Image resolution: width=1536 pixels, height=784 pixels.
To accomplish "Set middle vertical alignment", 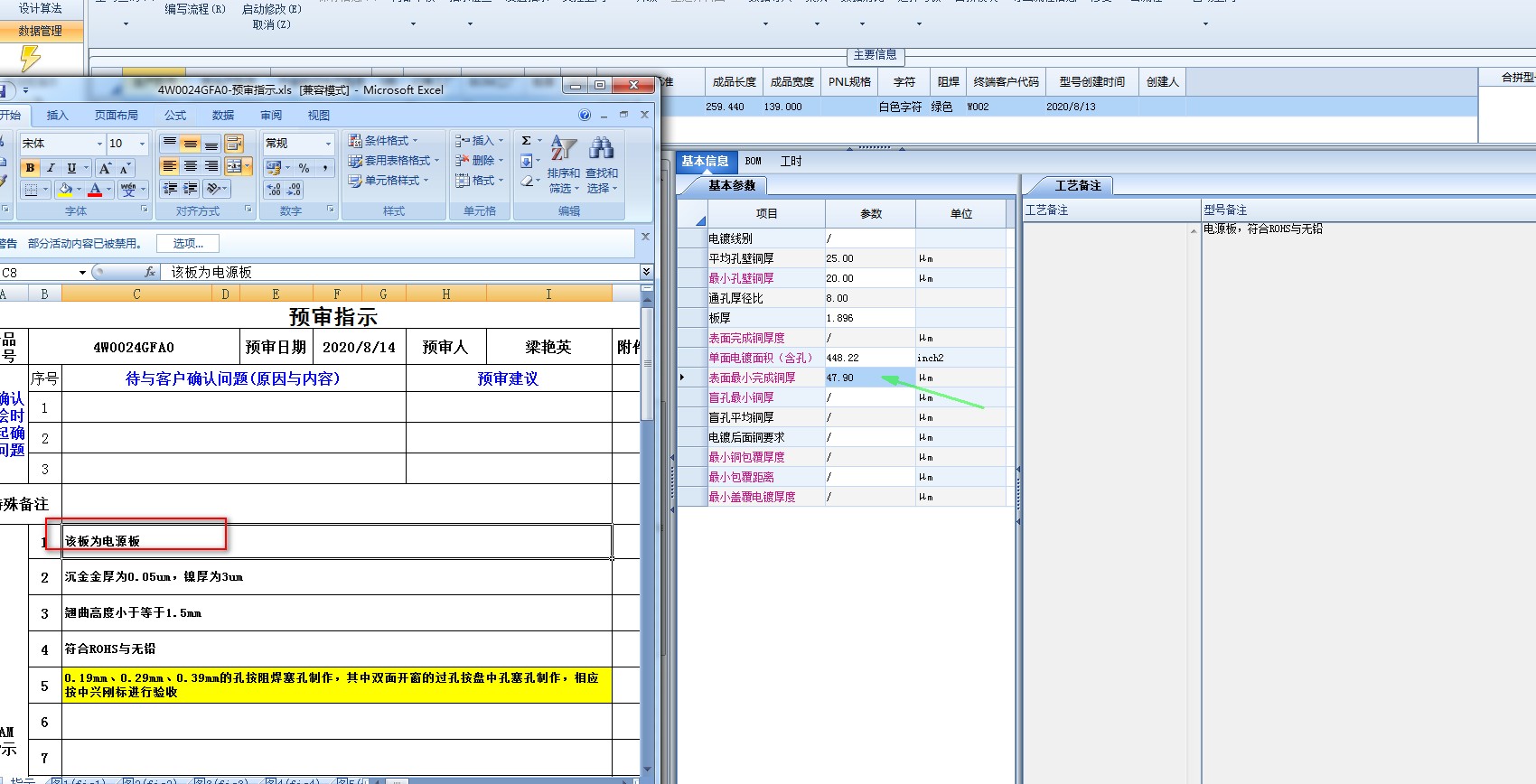I will (190, 144).
